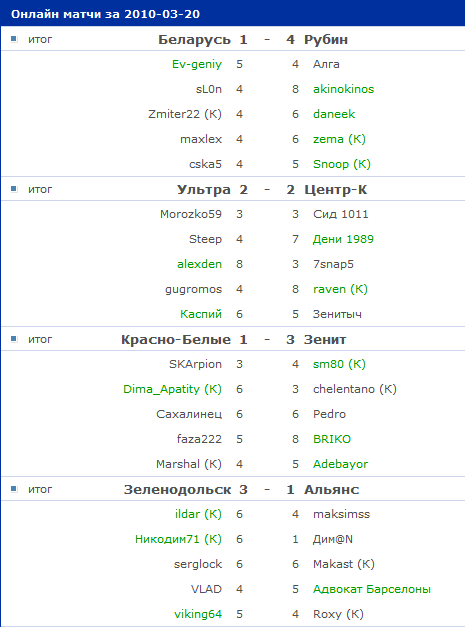465x627 pixels.
Task: Select BRIKO in Зенит lineup
Action: [x=332, y=439]
